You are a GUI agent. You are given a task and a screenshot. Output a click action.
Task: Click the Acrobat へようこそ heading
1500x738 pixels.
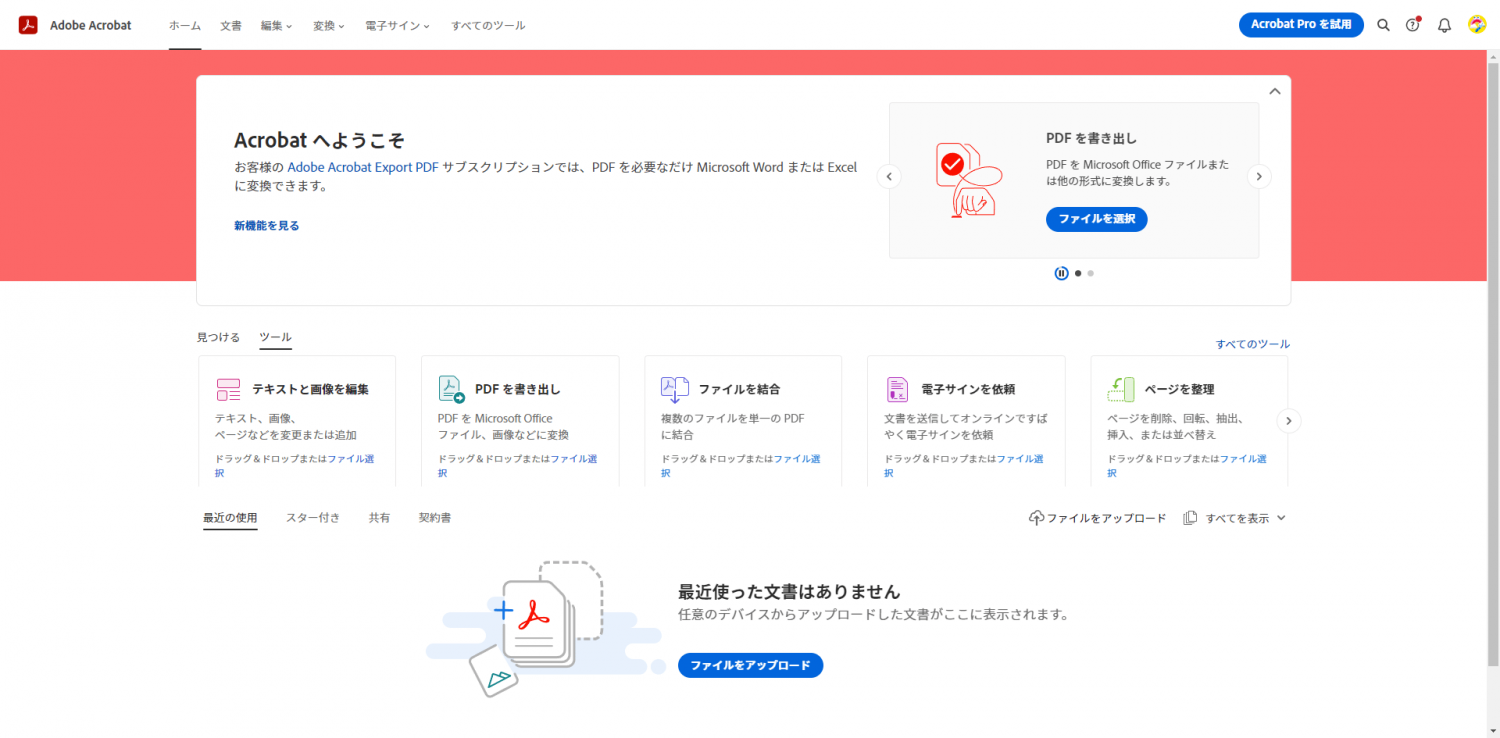[x=319, y=140]
